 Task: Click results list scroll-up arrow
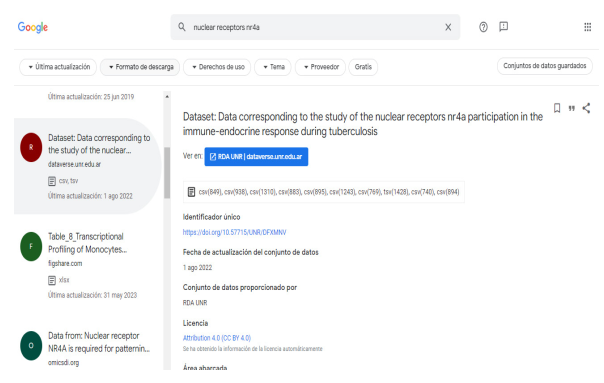point(167,96)
